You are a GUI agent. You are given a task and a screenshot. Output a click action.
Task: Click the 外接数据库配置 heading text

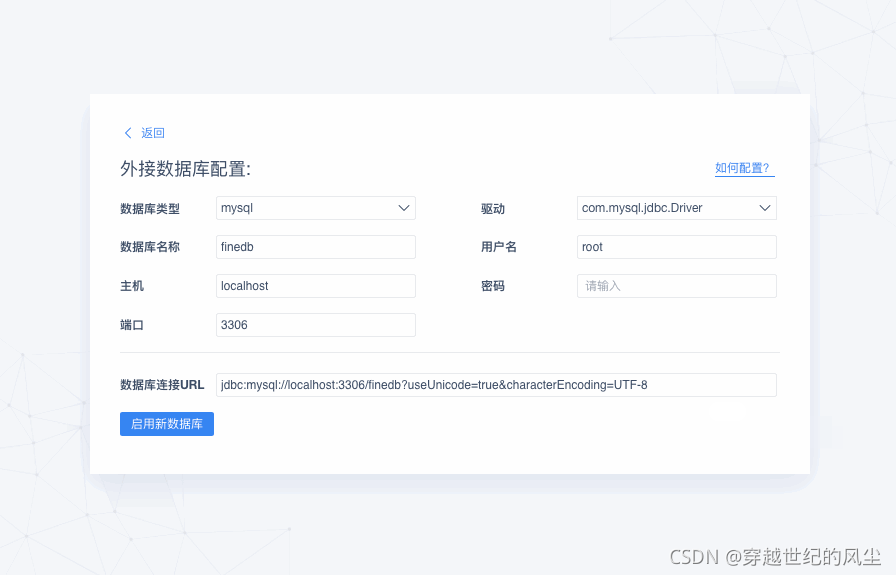tap(185, 169)
